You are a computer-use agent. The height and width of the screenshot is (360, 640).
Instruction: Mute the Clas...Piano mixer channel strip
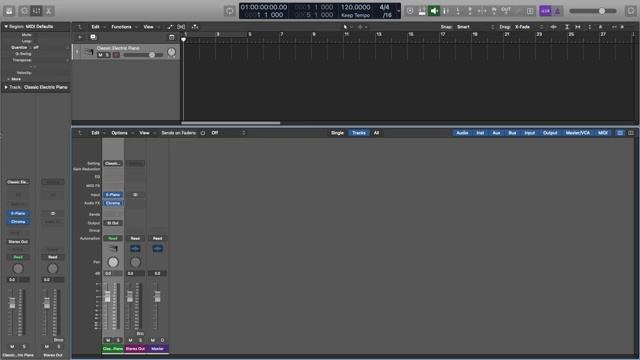click(x=108, y=340)
